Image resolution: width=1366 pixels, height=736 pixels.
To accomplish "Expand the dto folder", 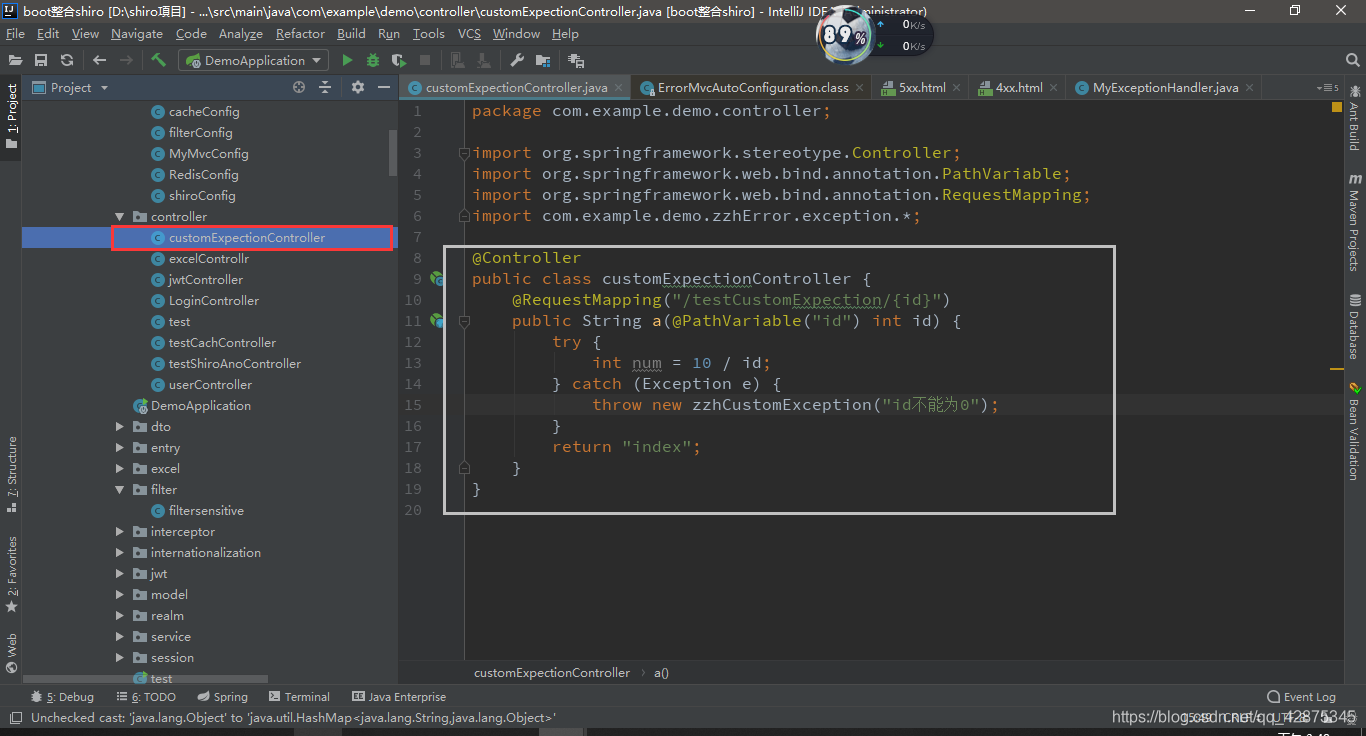I will click(x=120, y=427).
